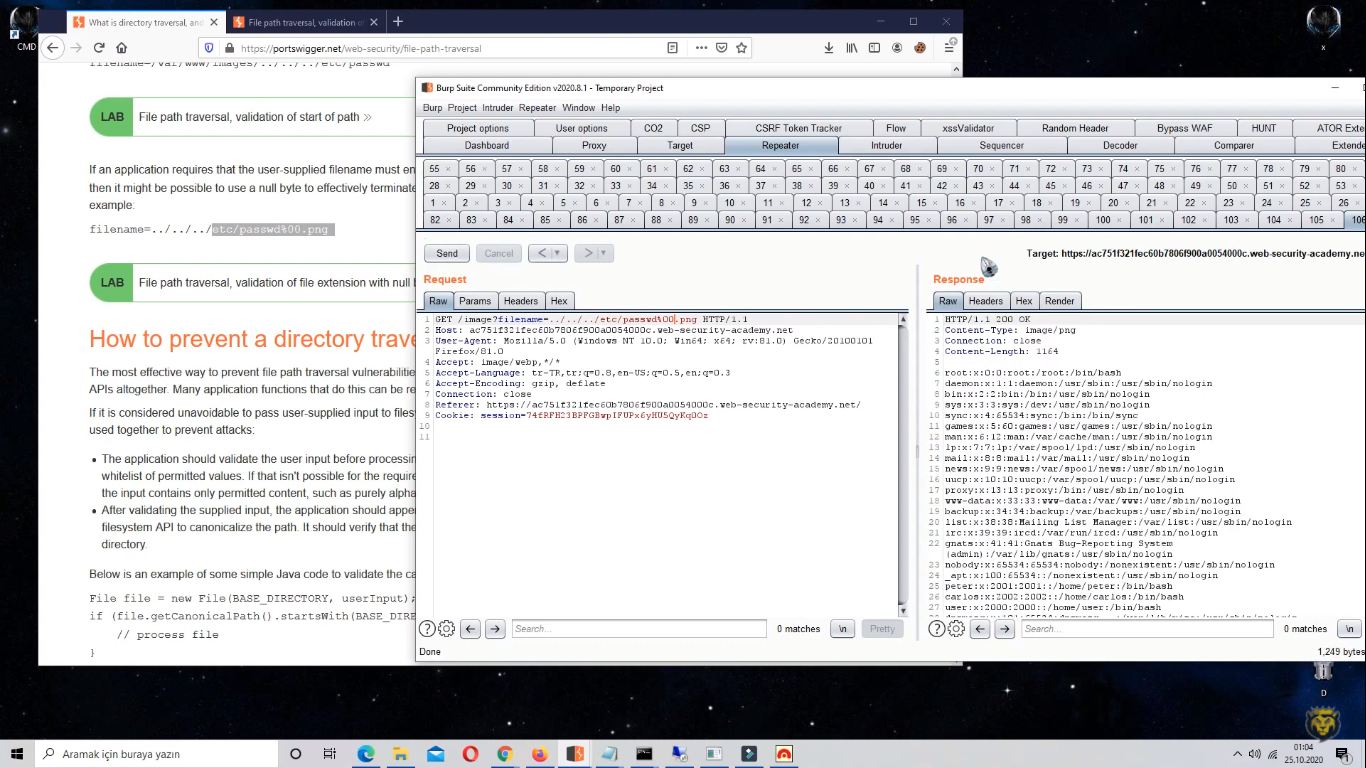The height and width of the screenshot is (768, 1366).
Task: Show Firefox sidebars icon
Action: coord(874,48)
